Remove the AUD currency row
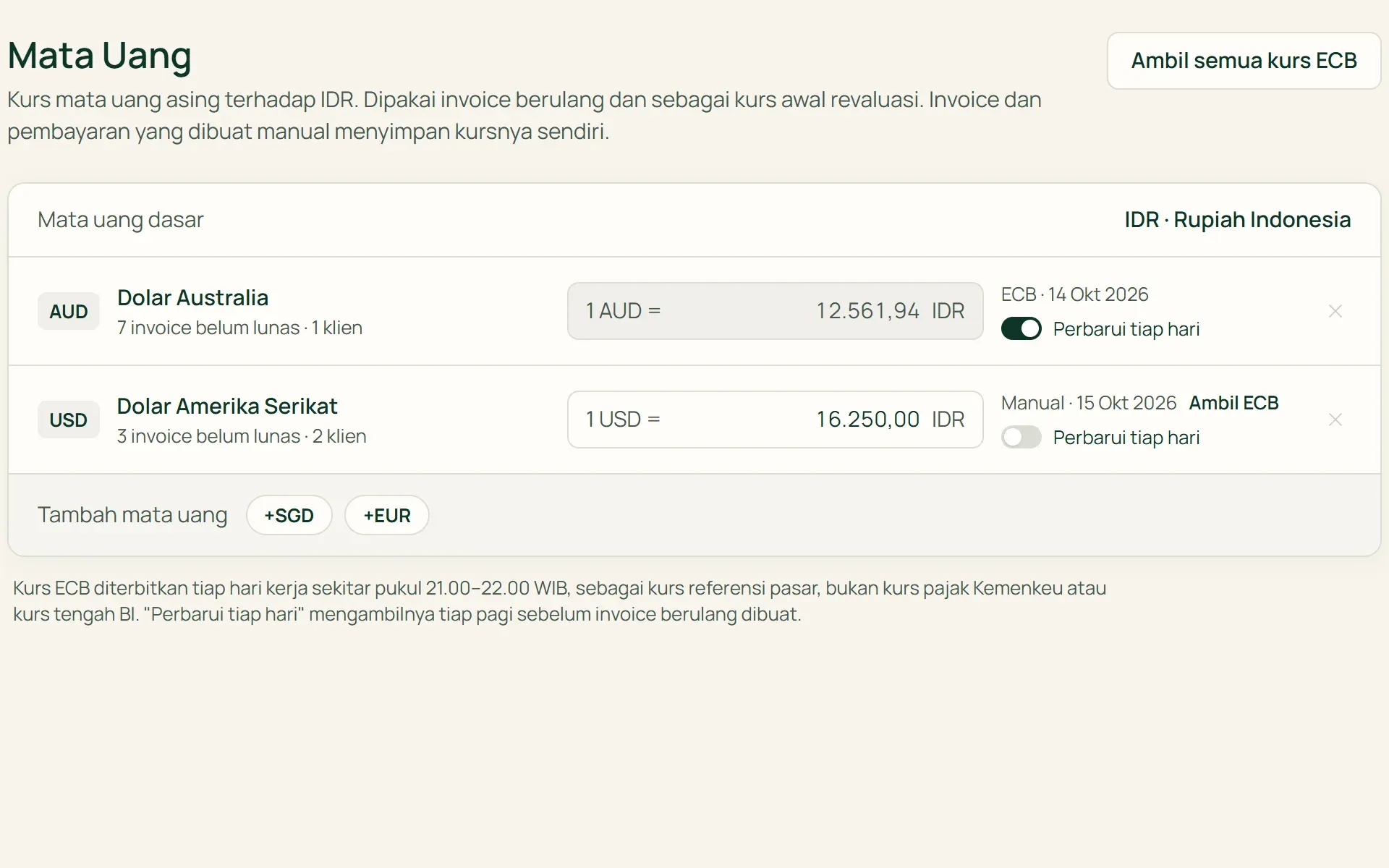The width and height of the screenshot is (1389, 868). (1335, 311)
